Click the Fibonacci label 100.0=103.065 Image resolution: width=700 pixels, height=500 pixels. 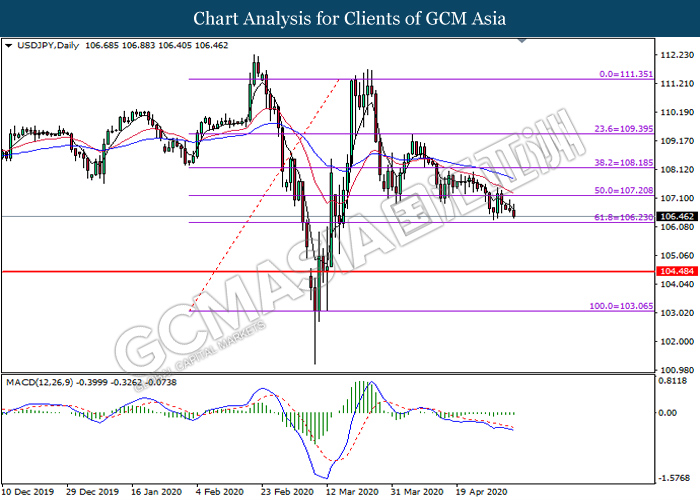point(621,306)
